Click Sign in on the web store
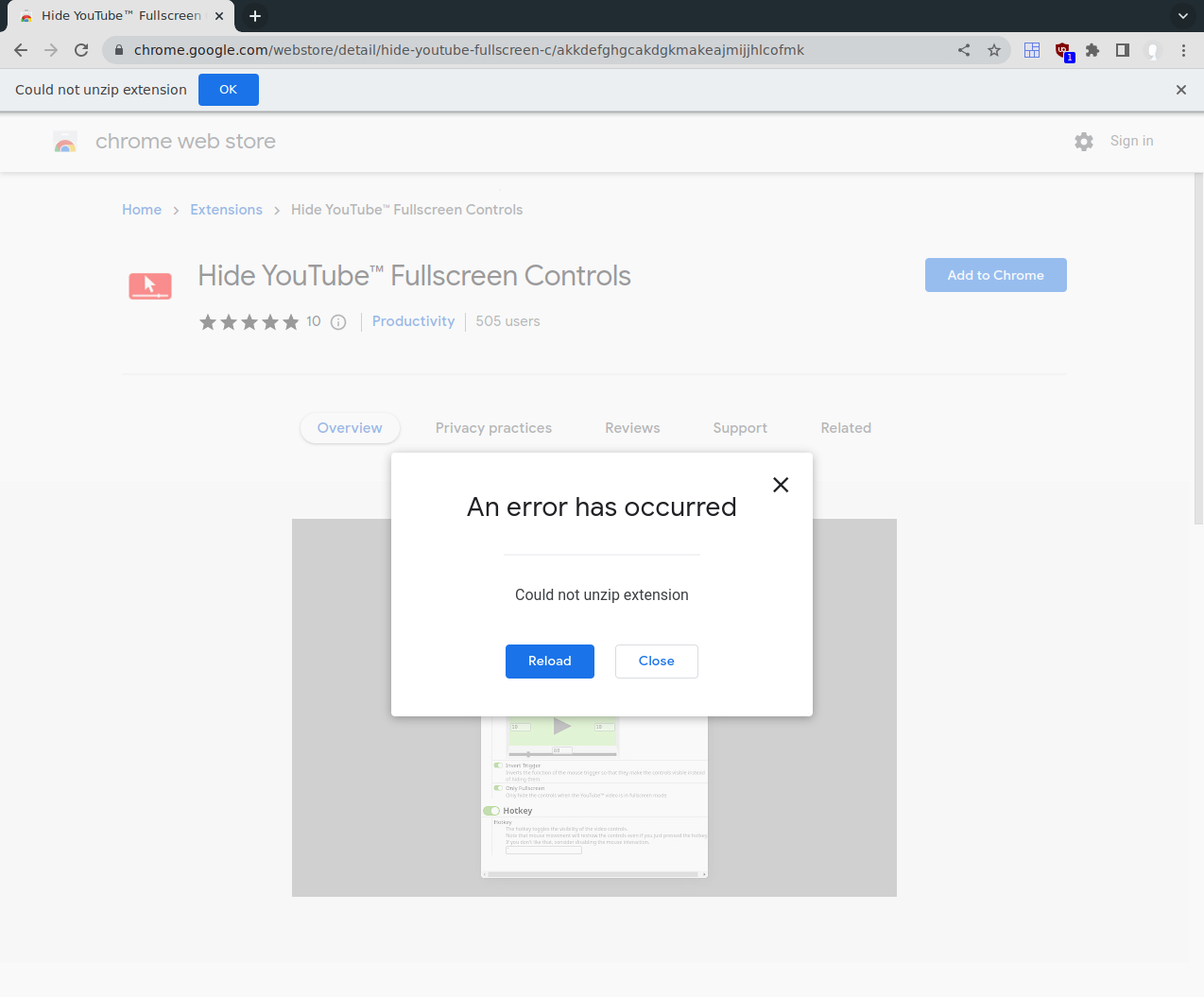The width and height of the screenshot is (1204, 997). click(1131, 141)
